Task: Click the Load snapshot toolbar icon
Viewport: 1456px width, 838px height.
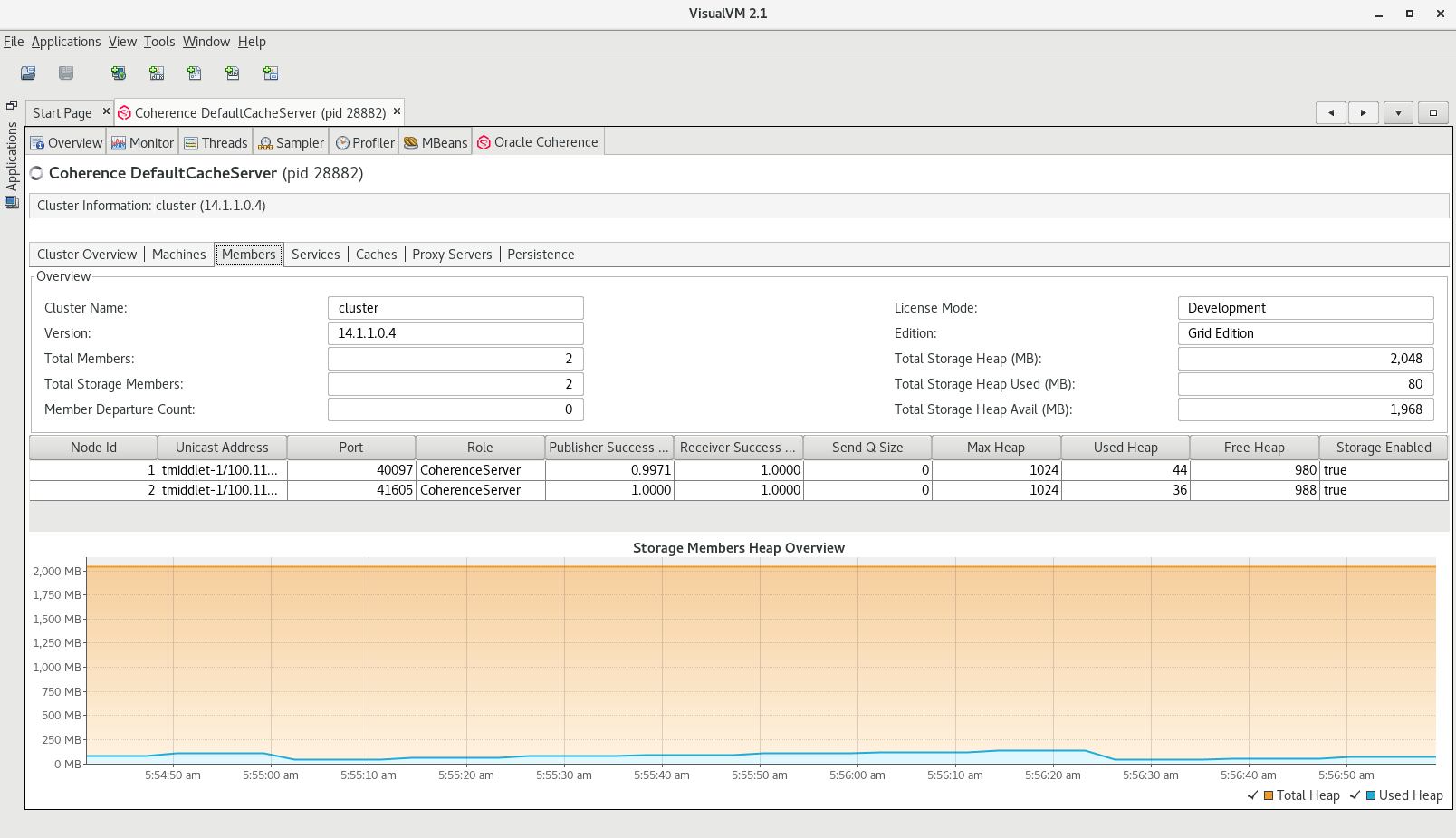Action: 28,73
